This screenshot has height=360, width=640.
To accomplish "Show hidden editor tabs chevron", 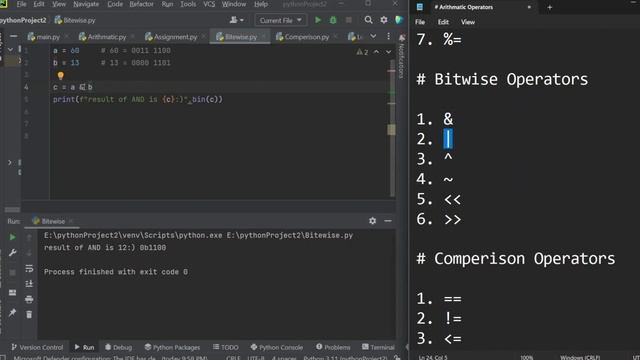I will pyautogui.click(x=373, y=37).
